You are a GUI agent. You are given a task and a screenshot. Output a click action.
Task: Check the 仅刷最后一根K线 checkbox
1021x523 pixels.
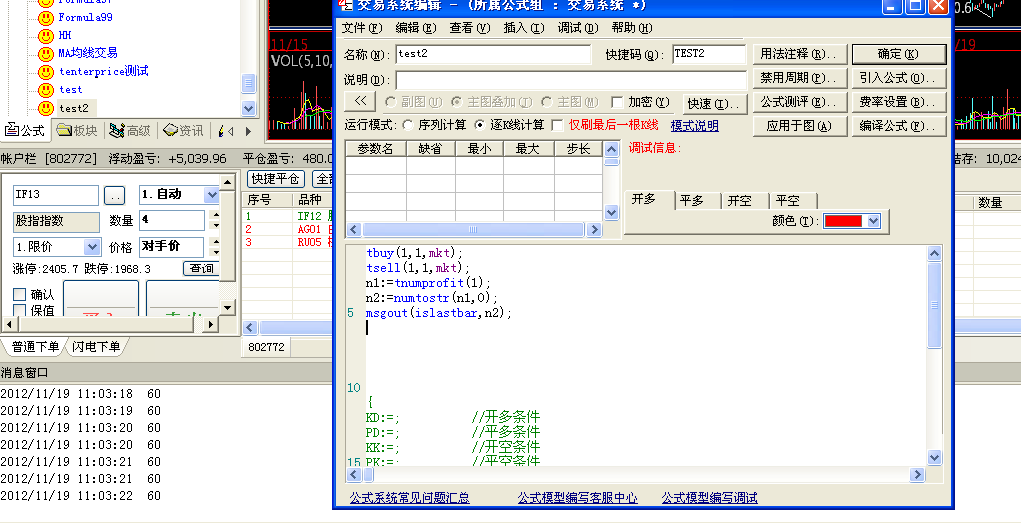point(558,125)
